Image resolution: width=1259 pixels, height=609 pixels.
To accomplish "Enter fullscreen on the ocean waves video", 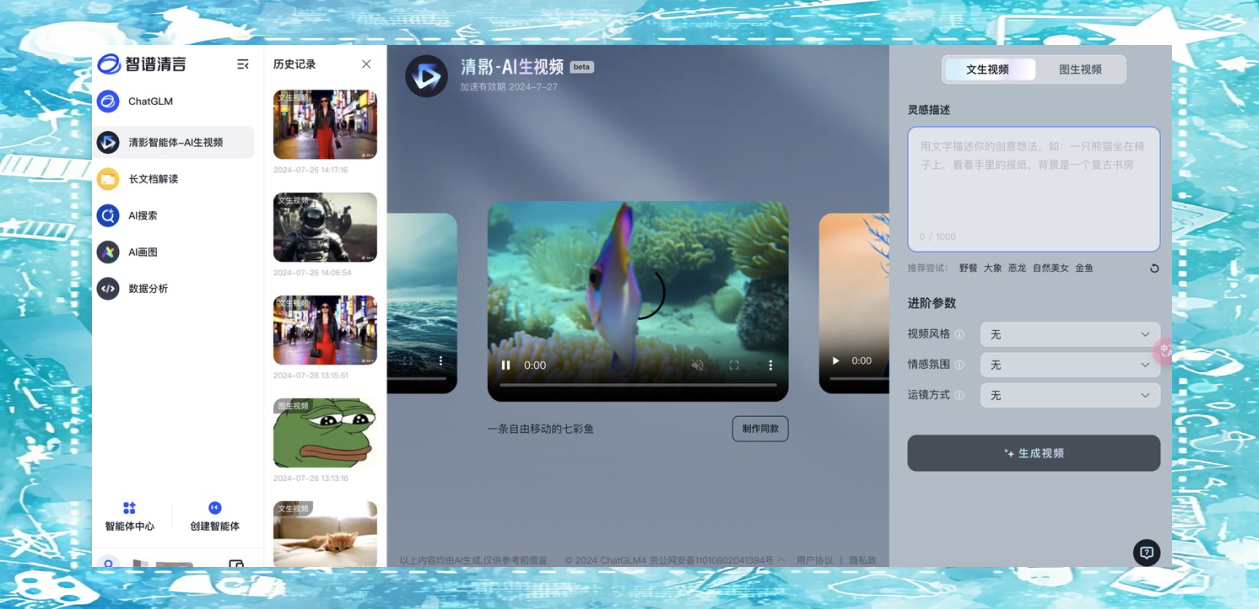I will coord(407,361).
